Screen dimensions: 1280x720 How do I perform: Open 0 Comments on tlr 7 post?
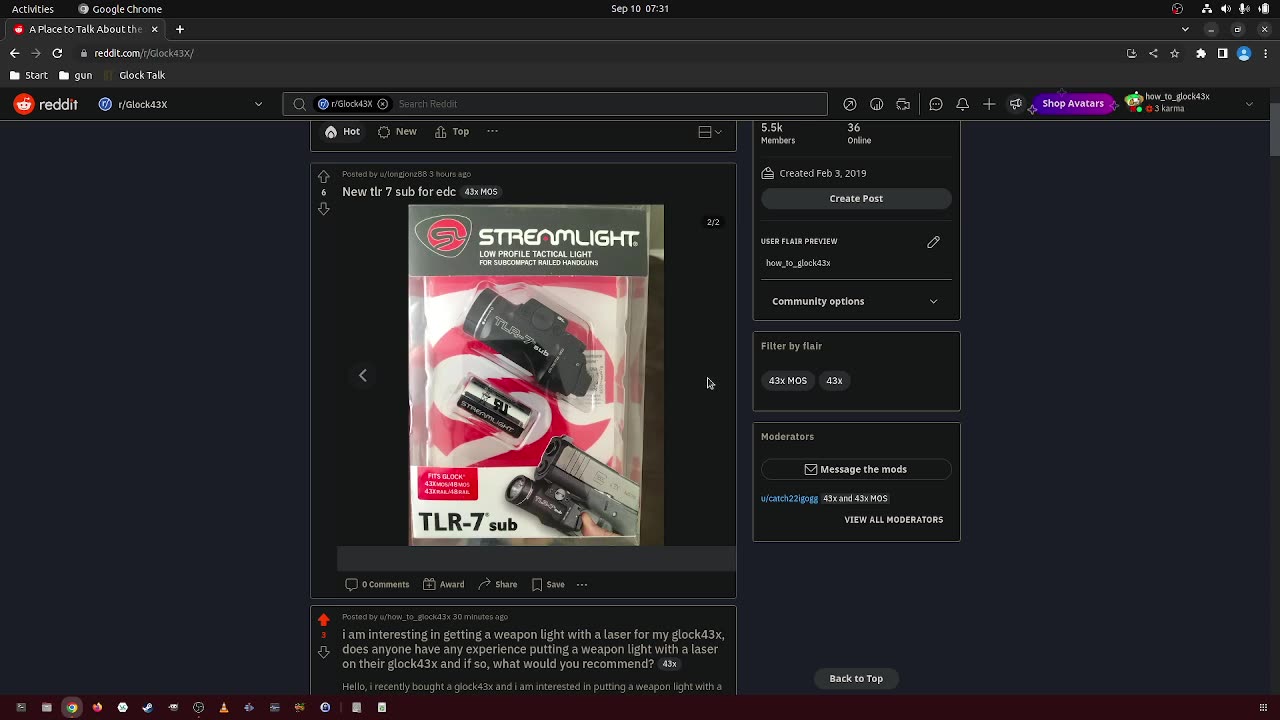(377, 585)
